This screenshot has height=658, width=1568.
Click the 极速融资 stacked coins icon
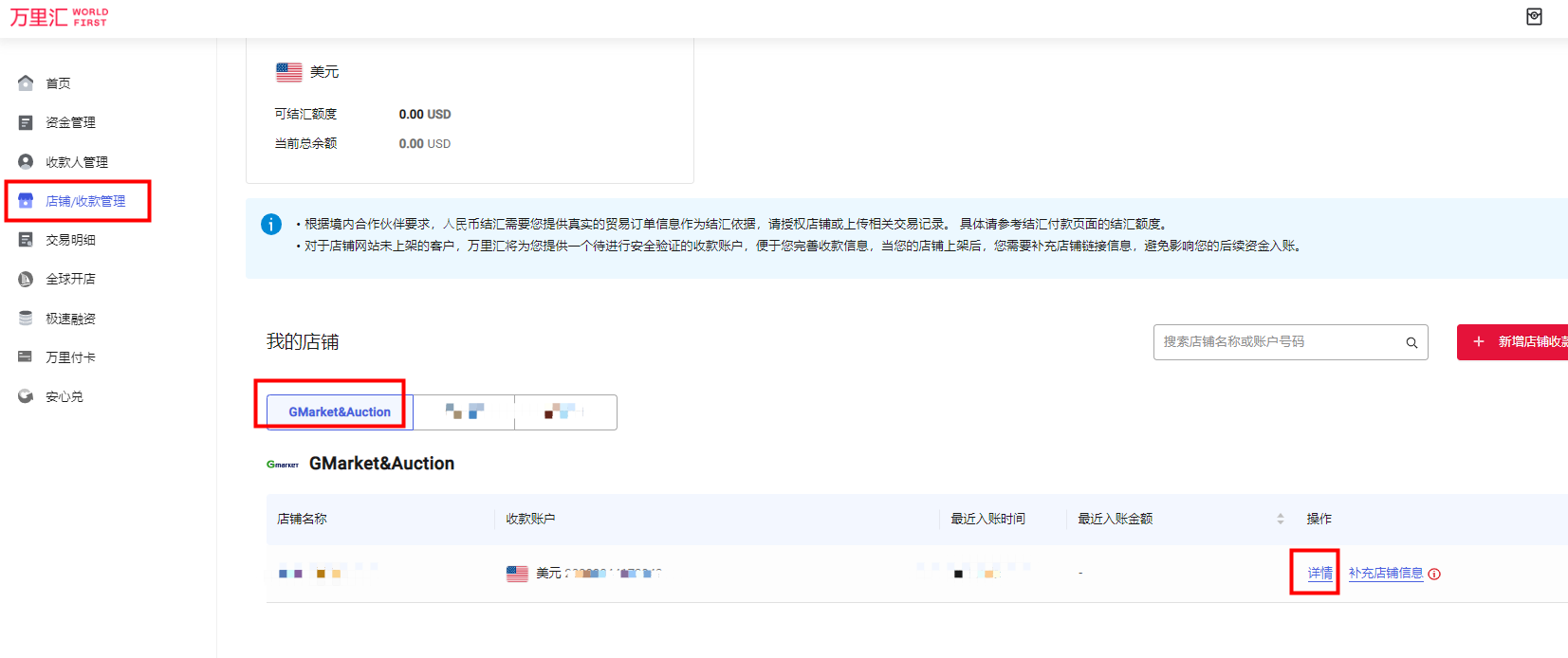point(26,319)
